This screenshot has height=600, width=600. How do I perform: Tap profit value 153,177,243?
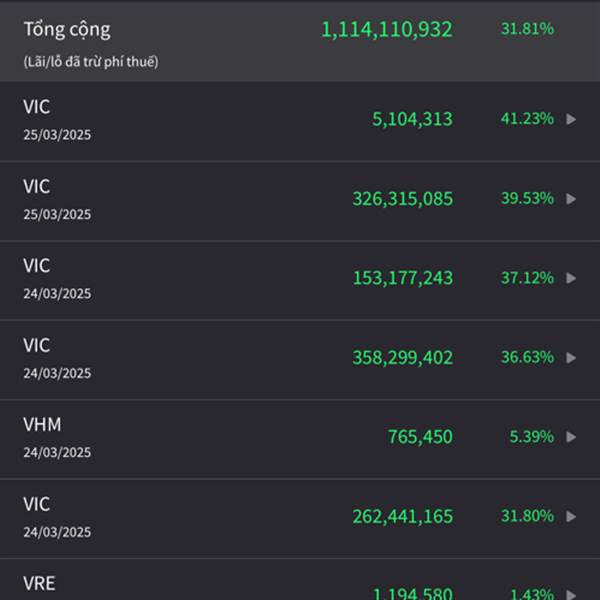pyautogui.click(x=403, y=278)
